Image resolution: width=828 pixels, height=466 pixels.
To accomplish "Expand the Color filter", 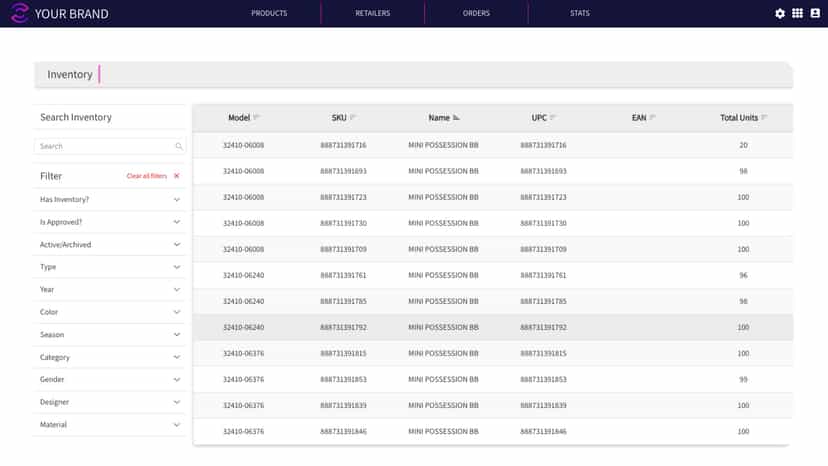I will [110, 312].
